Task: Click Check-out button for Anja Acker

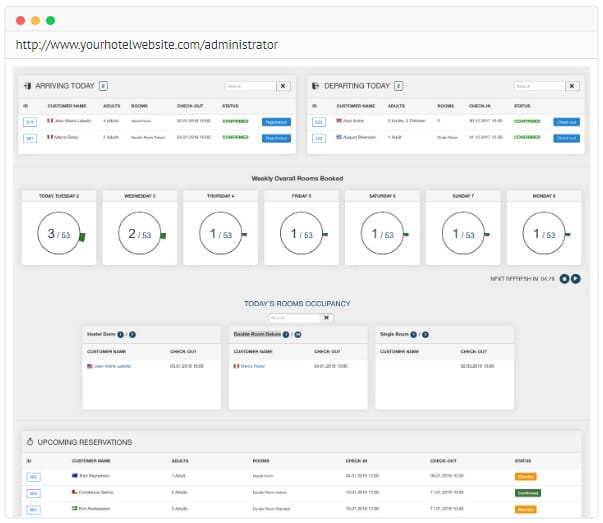Action: (x=566, y=122)
